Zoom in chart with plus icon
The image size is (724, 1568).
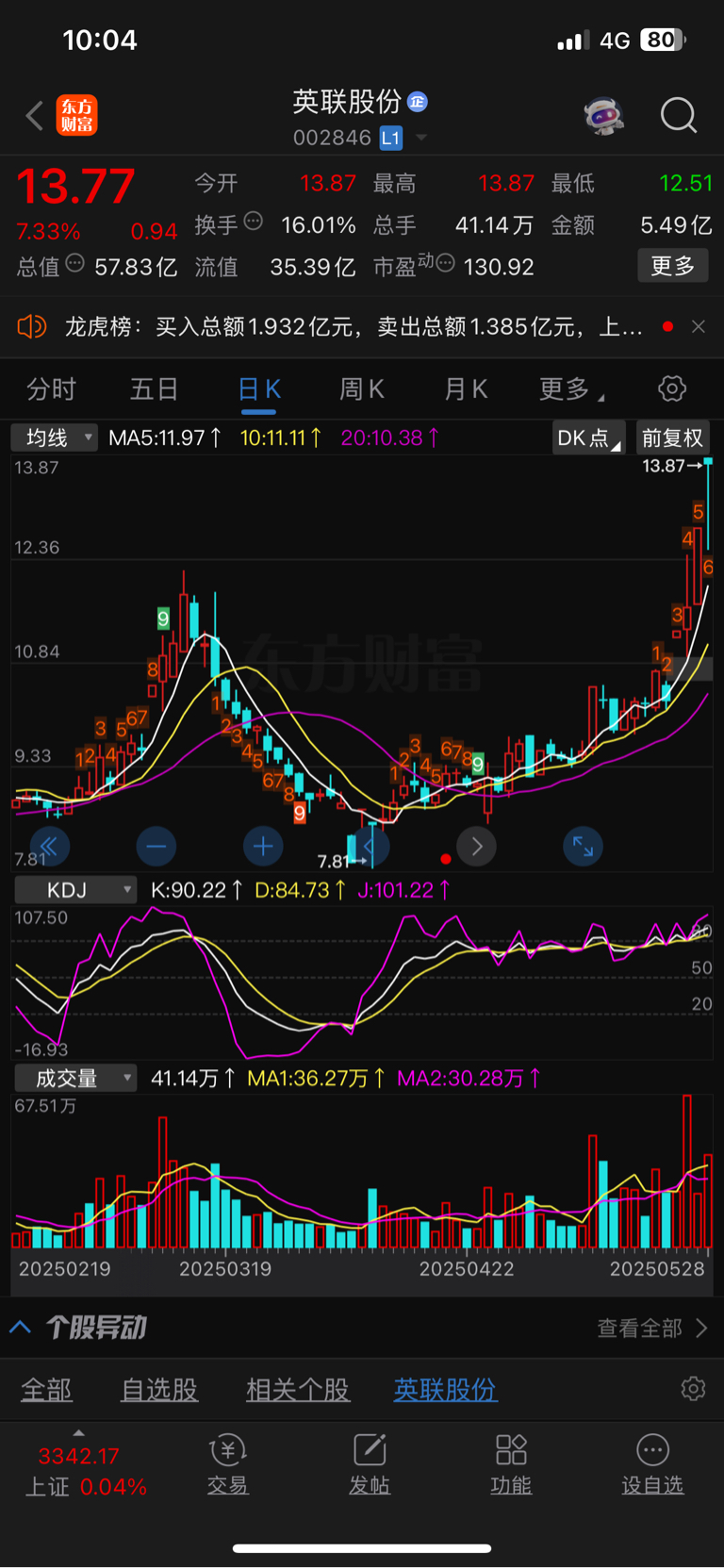[263, 847]
